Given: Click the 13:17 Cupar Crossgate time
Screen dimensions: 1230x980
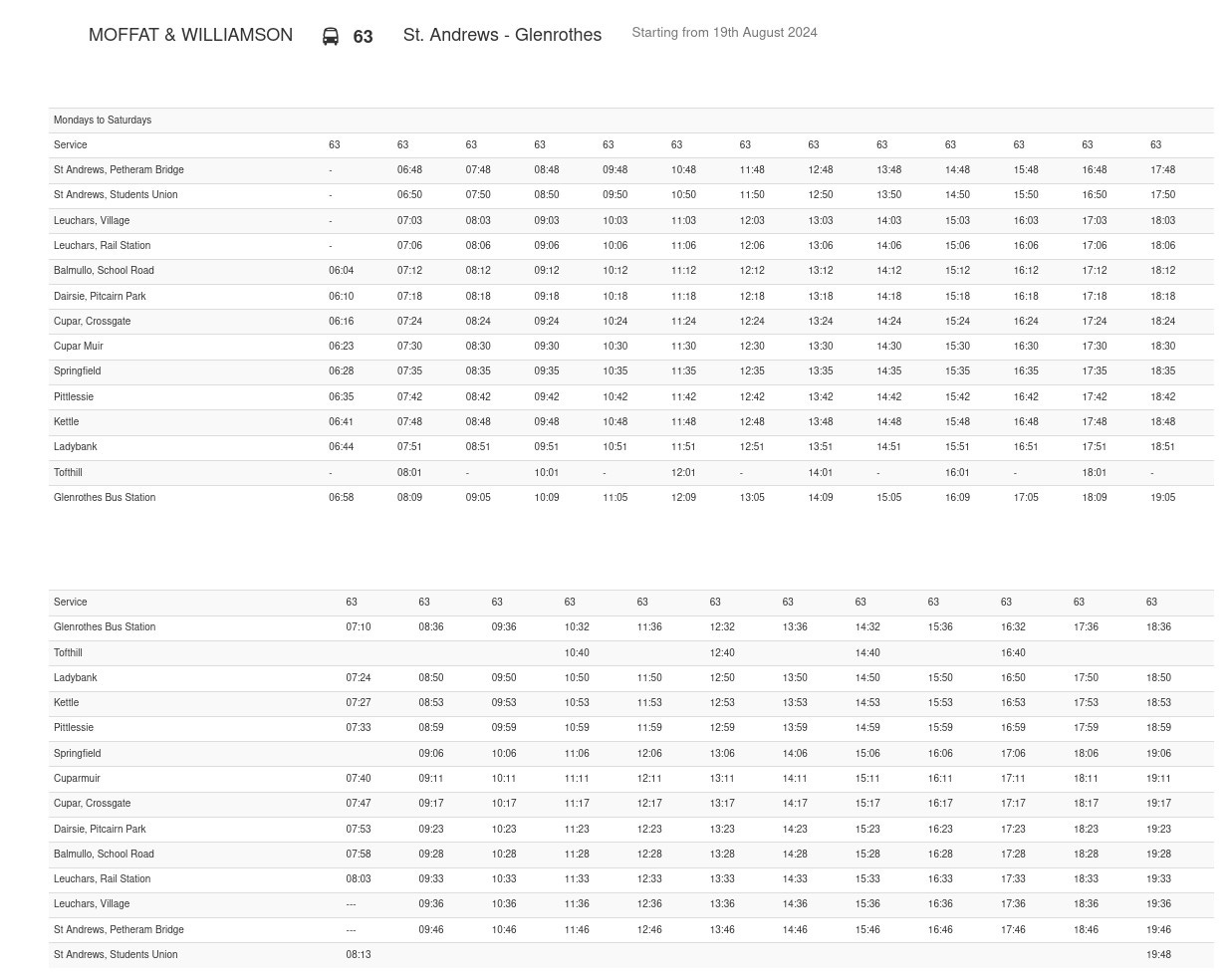Looking at the screenshot, I should 722,804.
